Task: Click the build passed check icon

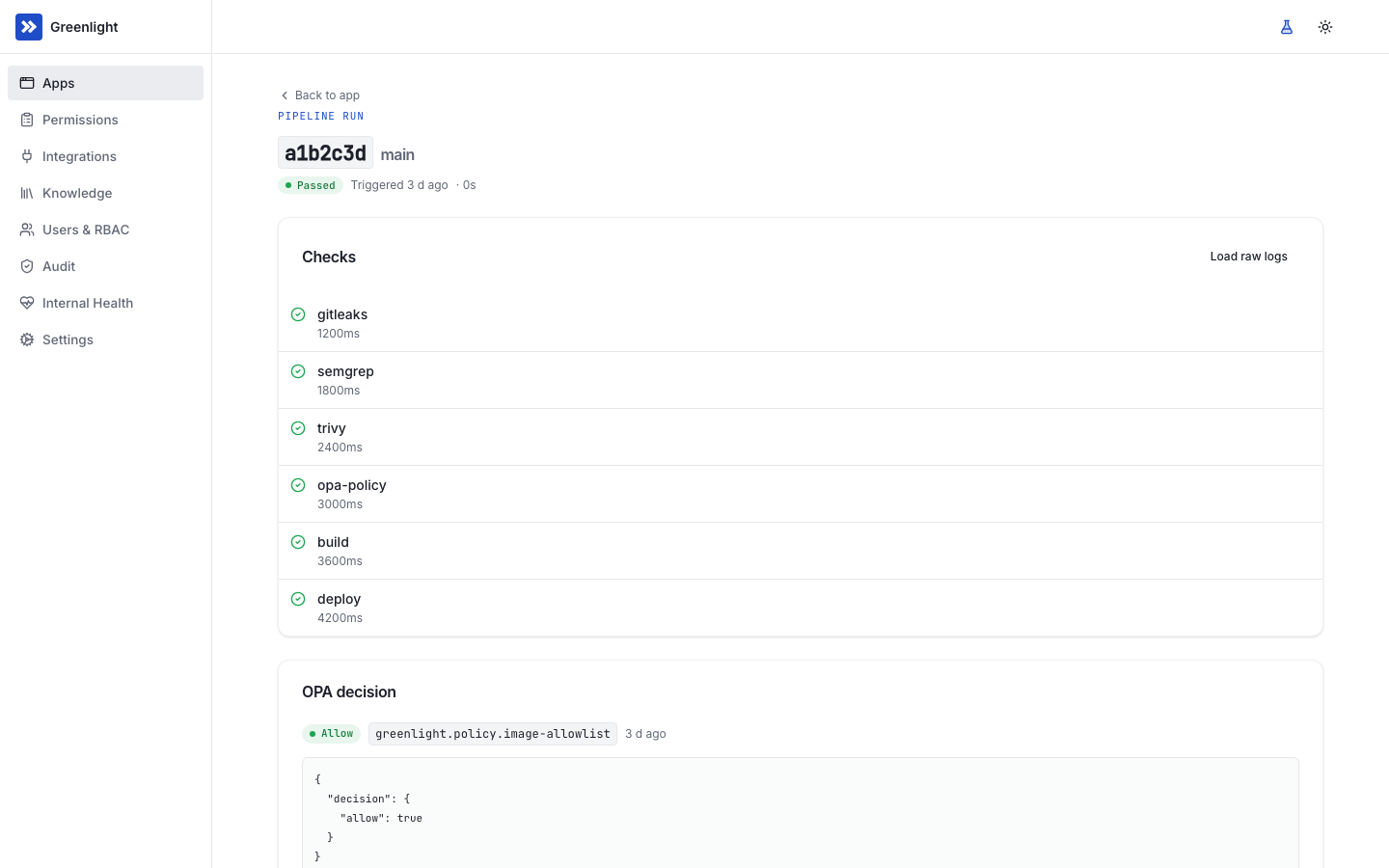Action: pyautogui.click(x=298, y=542)
